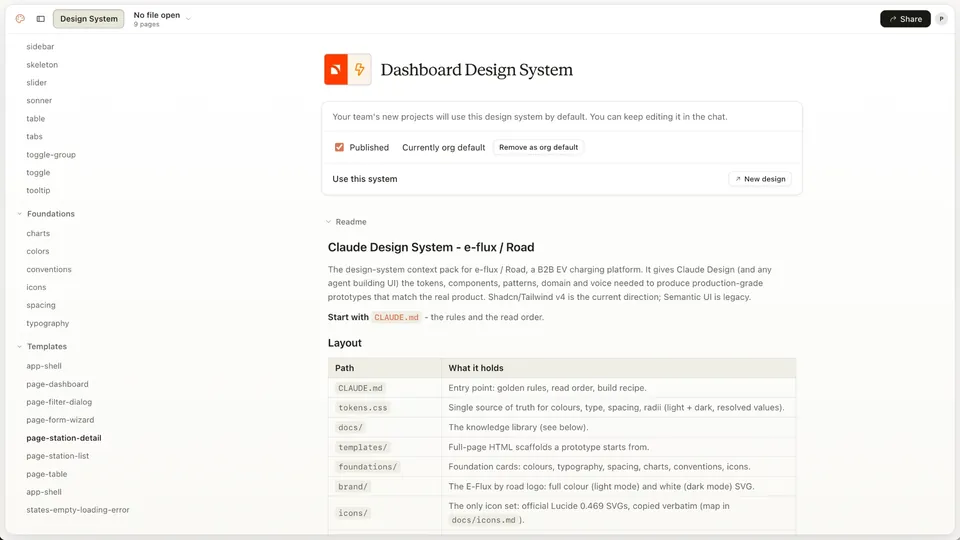
Task: Open charts under Foundations
Action: coord(38,233)
